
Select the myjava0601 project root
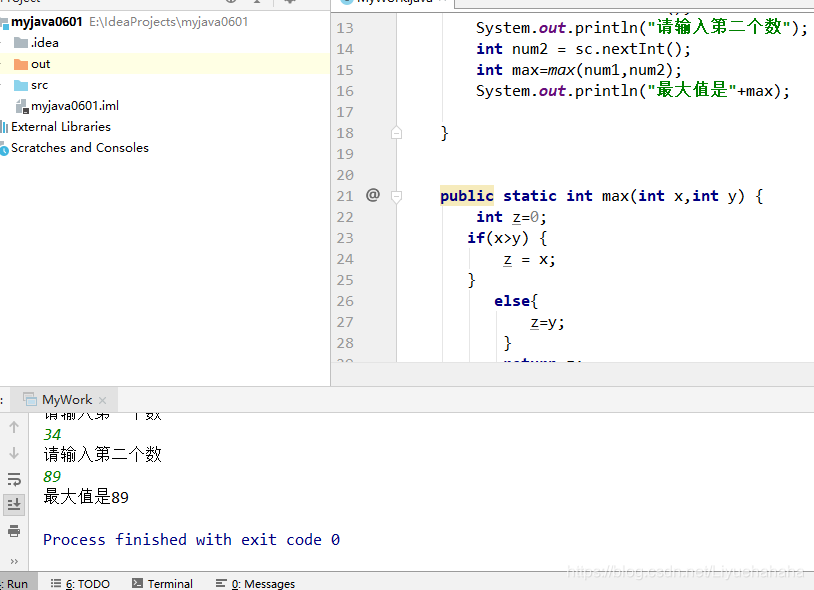tap(47, 22)
